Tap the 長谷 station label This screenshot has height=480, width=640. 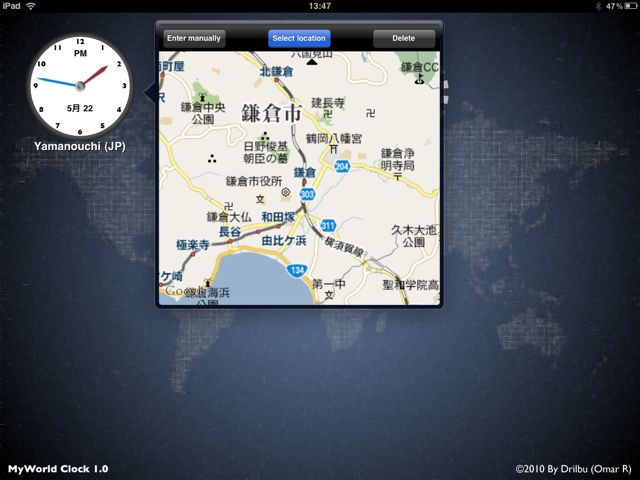(x=230, y=232)
